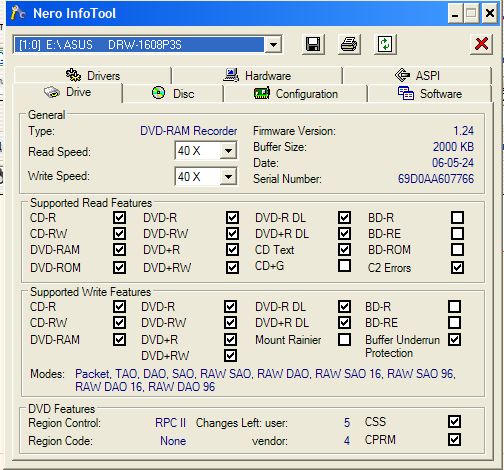Image resolution: width=504 pixels, height=470 pixels.
Task: Click the DVD-RAM Recorder type text
Action: click(x=189, y=131)
